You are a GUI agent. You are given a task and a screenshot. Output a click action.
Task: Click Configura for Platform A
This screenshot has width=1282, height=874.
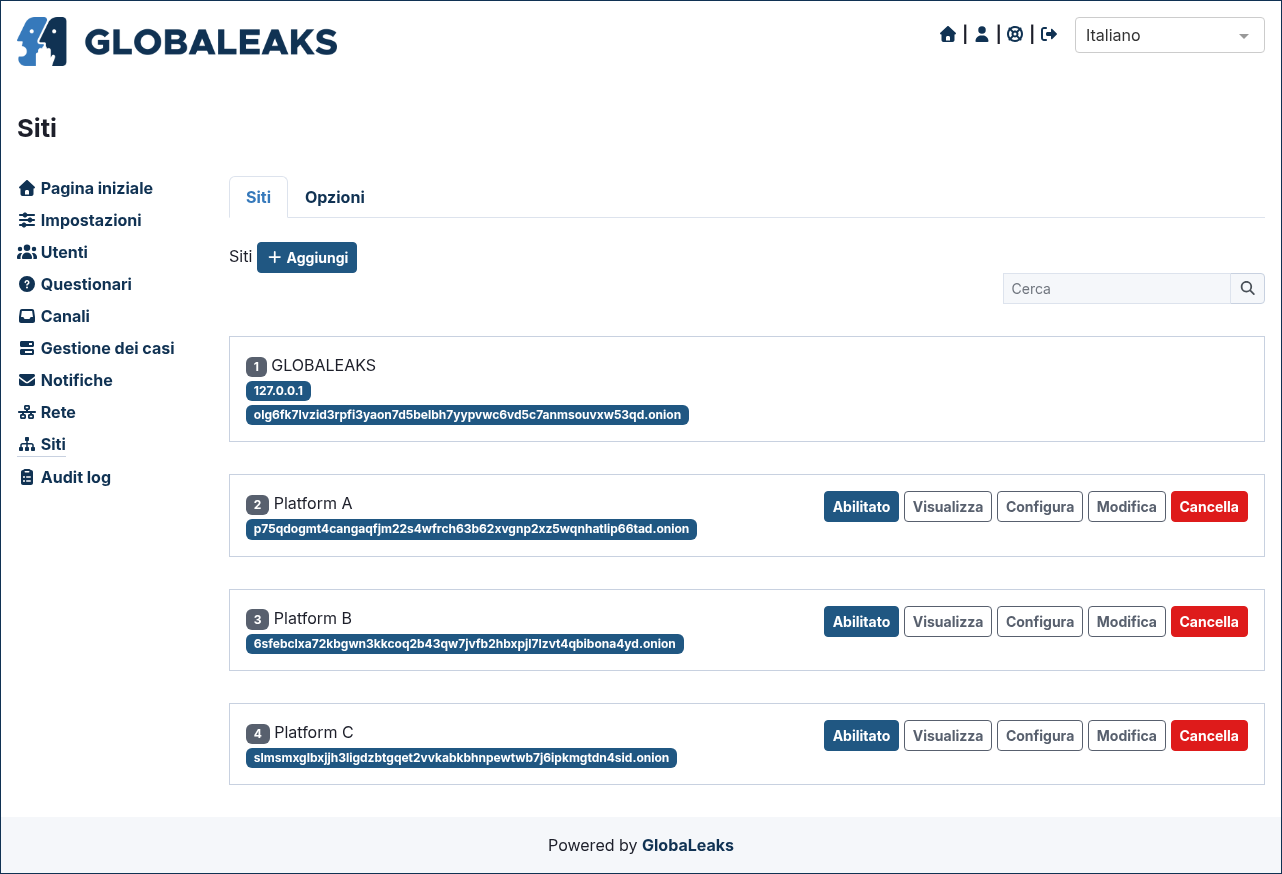pos(1040,506)
